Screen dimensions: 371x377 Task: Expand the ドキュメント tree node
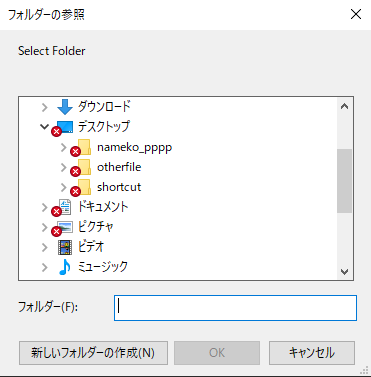click(45, 207)
